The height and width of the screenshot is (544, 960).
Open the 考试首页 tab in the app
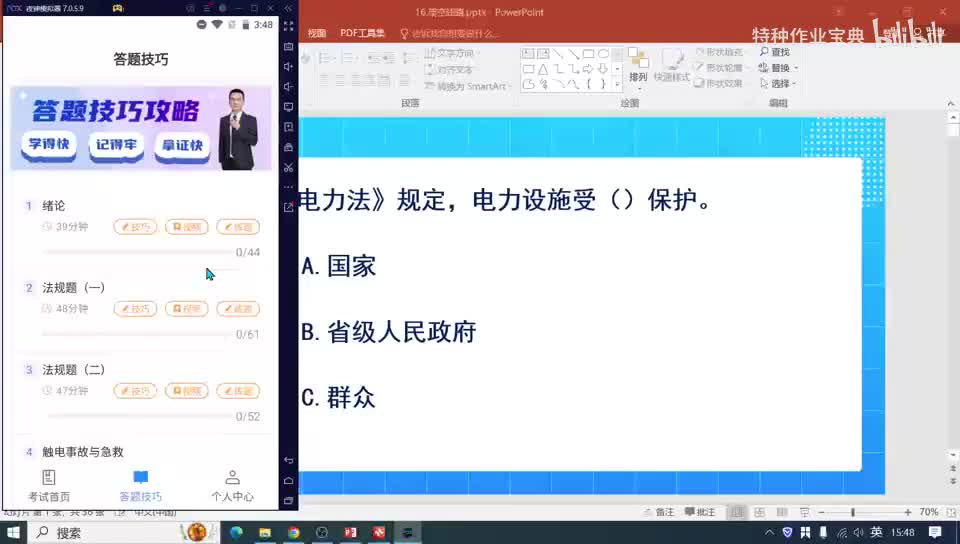point(49,486)
